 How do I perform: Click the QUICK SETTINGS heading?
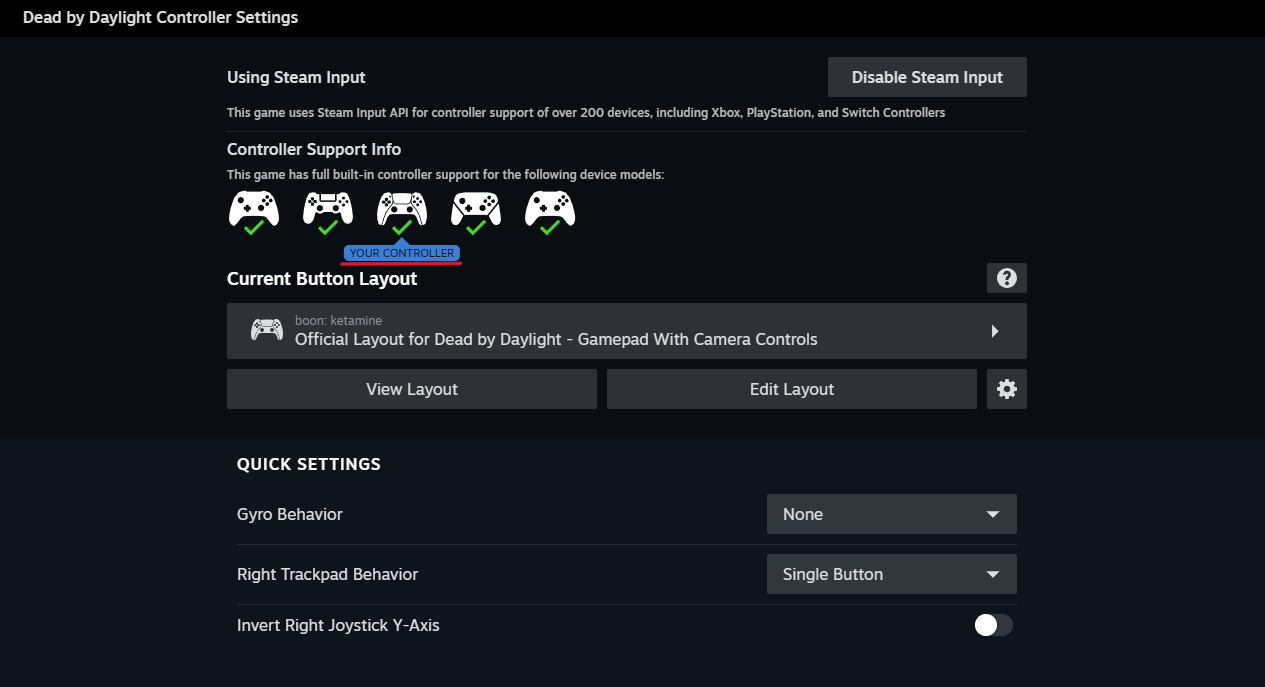(309, 464)
